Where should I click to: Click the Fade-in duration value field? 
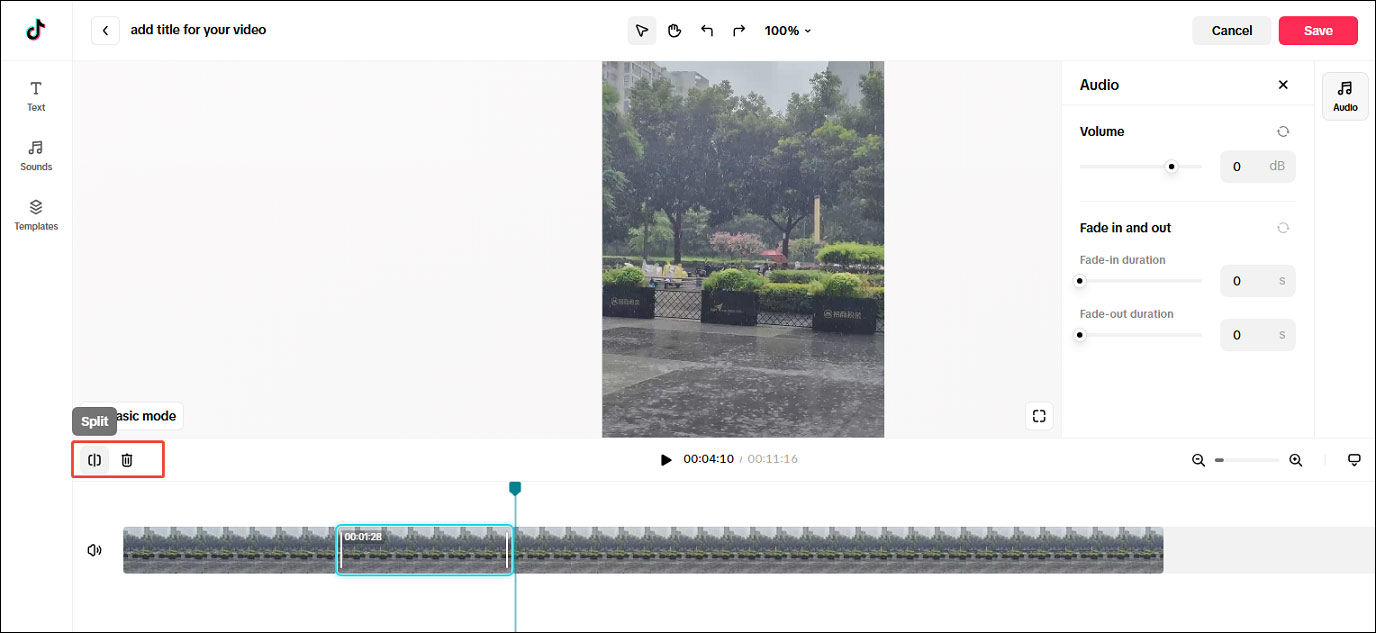(1257, 281)
